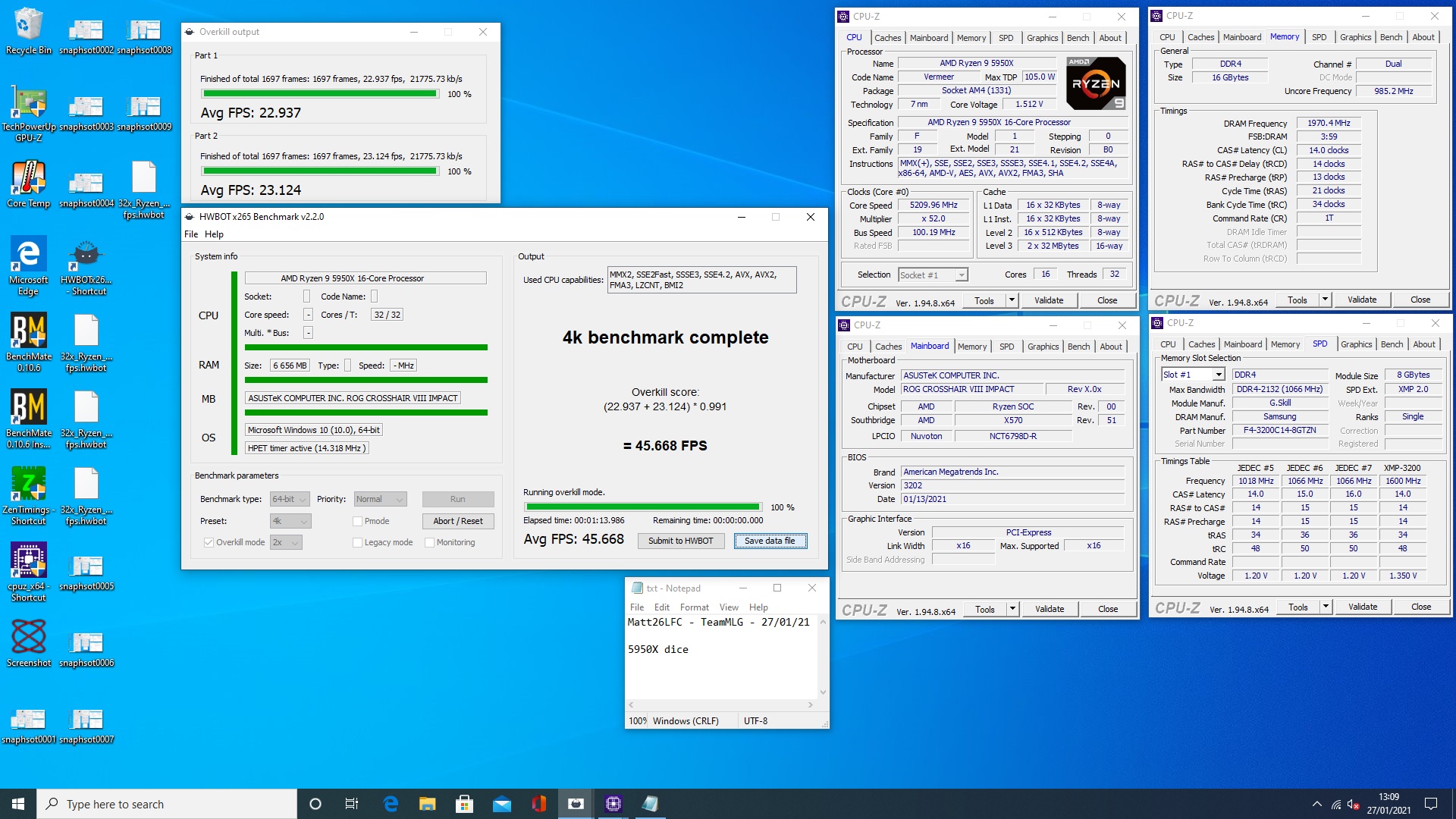
Task: Enable the Monitoring checkbox
Action: [429, 542]
